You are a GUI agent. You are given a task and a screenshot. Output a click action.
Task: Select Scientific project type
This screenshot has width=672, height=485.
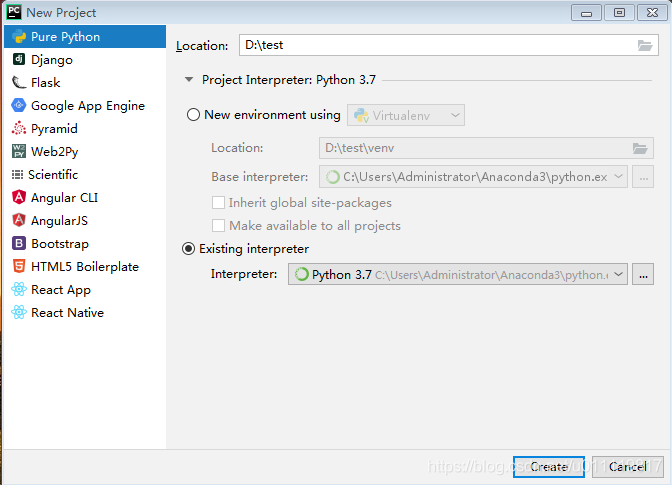[85, 174]
